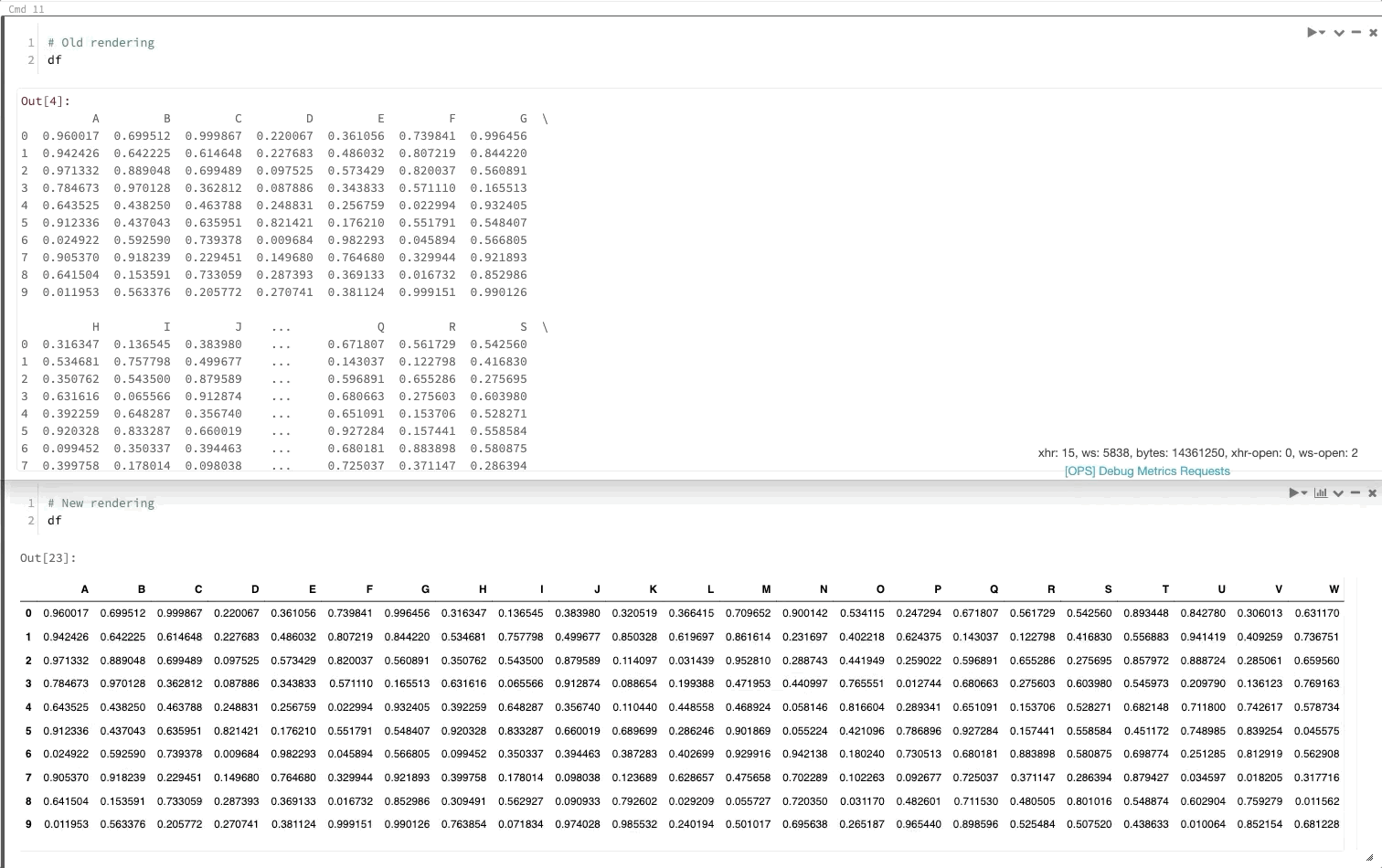Open the OPS Debug Metrics Requests link
The image size is (1382, 868).
click(x=1147, y=471)
